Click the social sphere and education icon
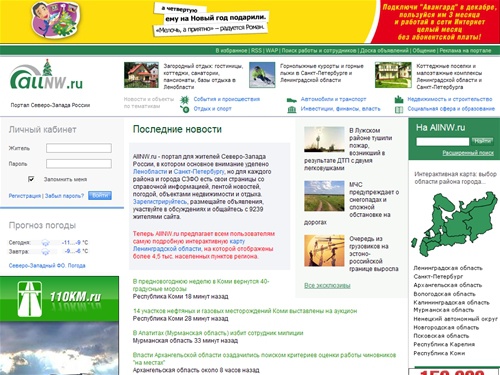This screenshot has height=375, width=500. click(399, 109)
